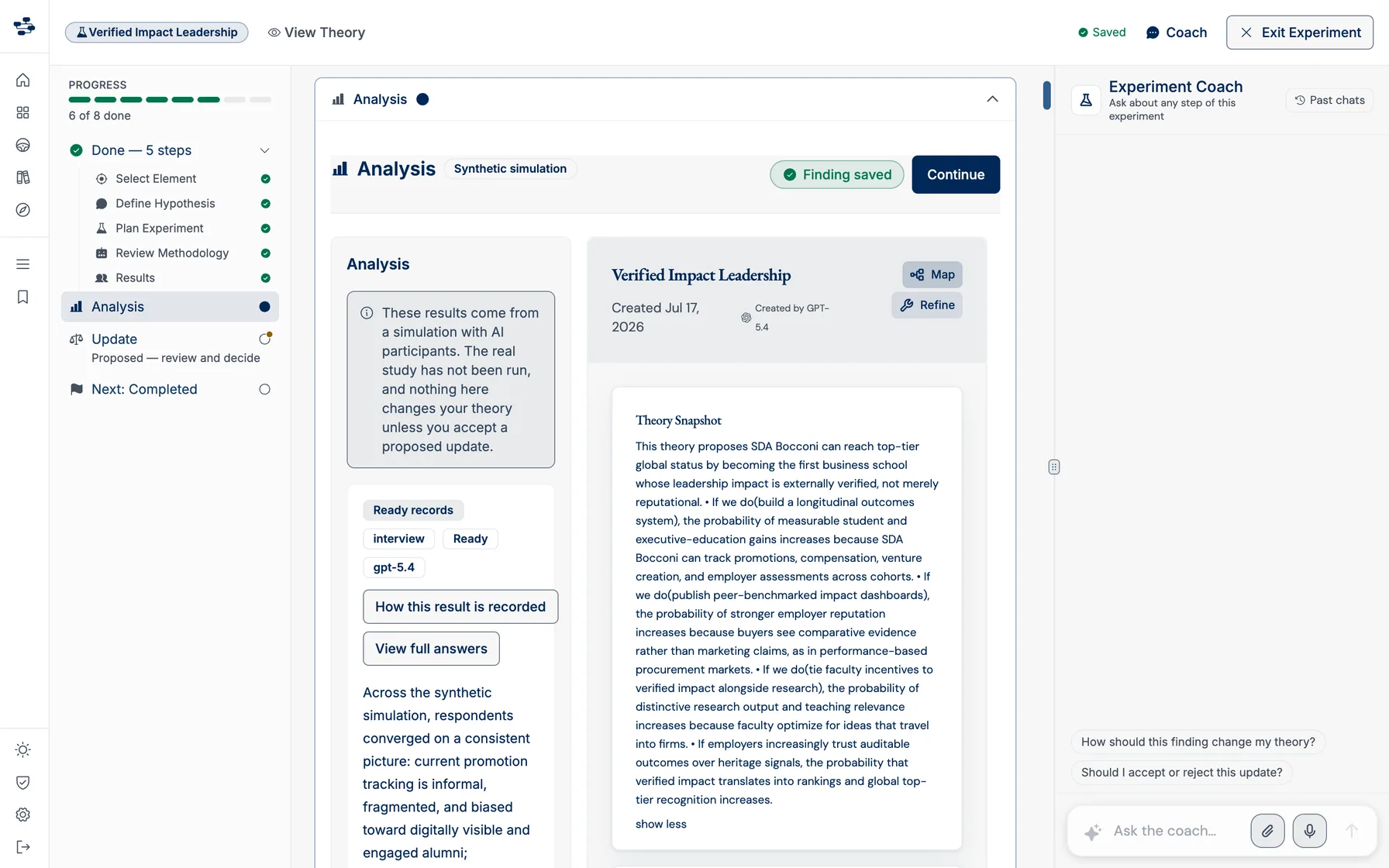Image resolution: width=1389 pixels, height=868 pixels.
Task: Click the Ready tag beside interview
Action: point(470,539)
